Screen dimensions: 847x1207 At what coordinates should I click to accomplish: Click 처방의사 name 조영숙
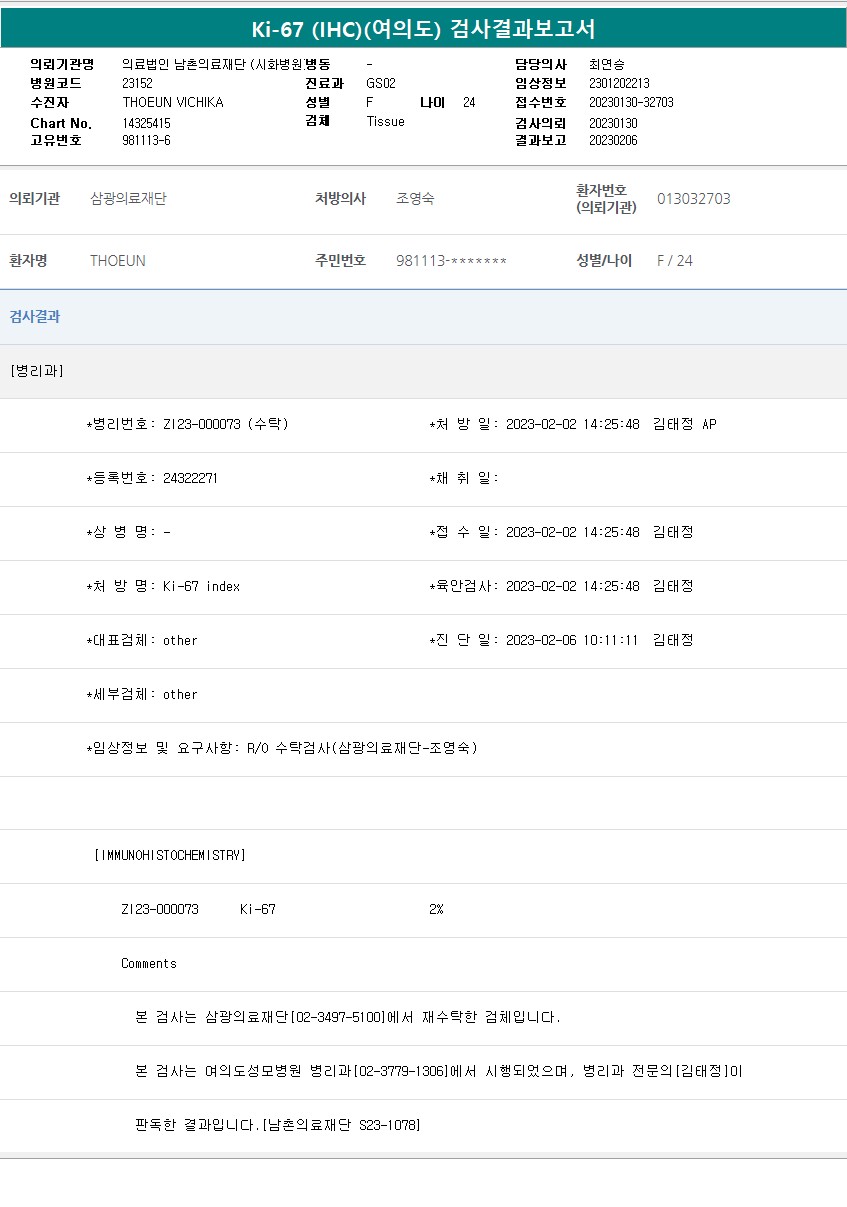coord(415,199)
